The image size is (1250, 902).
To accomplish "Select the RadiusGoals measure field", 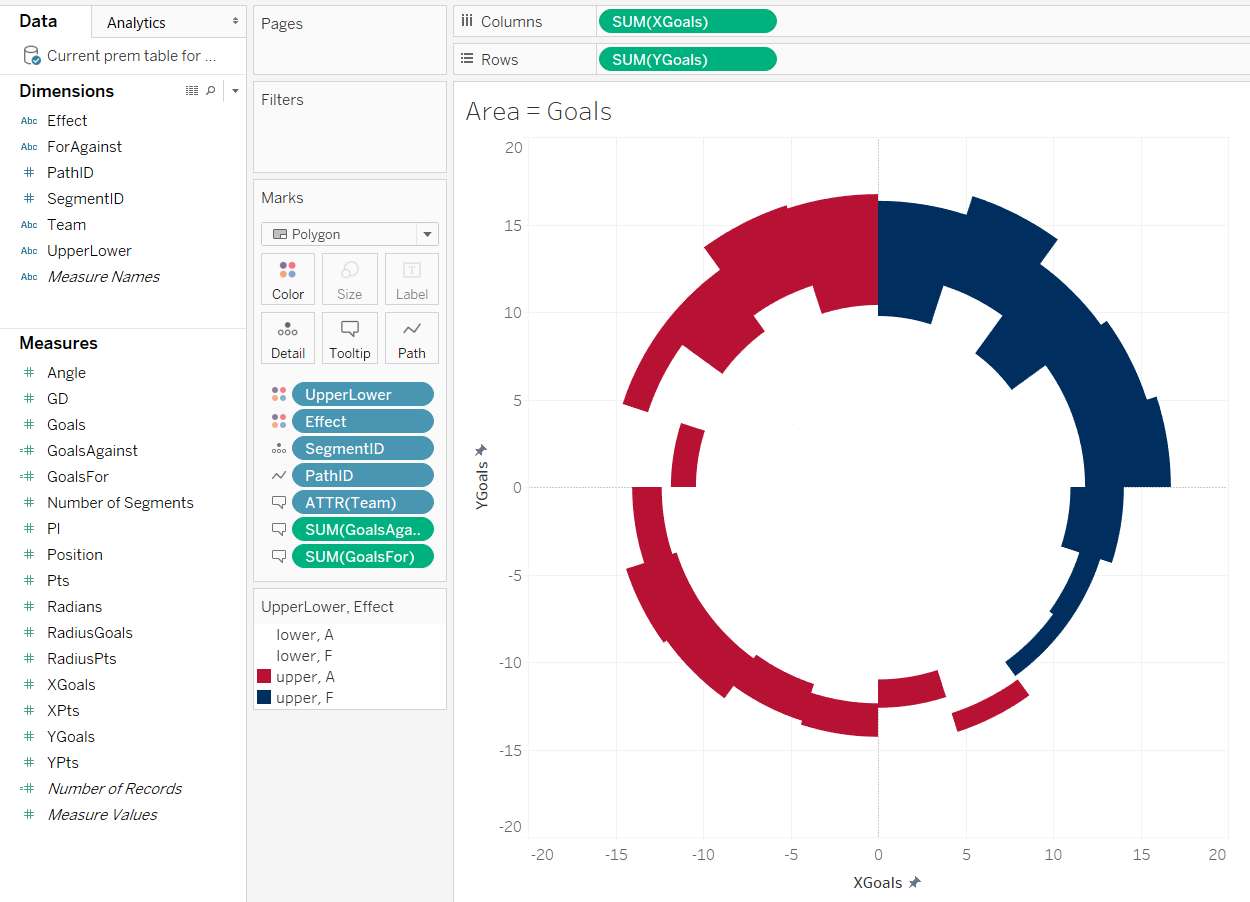I will pos(90,632).
